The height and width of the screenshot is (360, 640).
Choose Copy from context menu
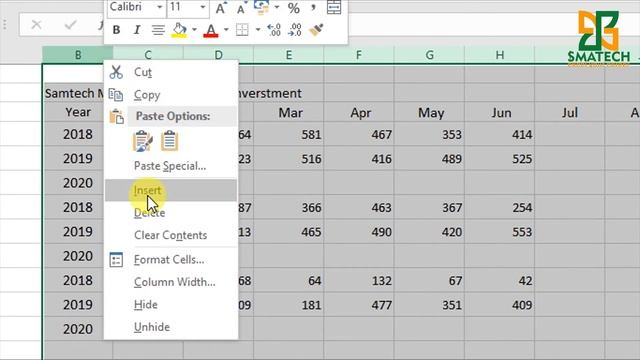pyautogui.click(x=171, y=95)
